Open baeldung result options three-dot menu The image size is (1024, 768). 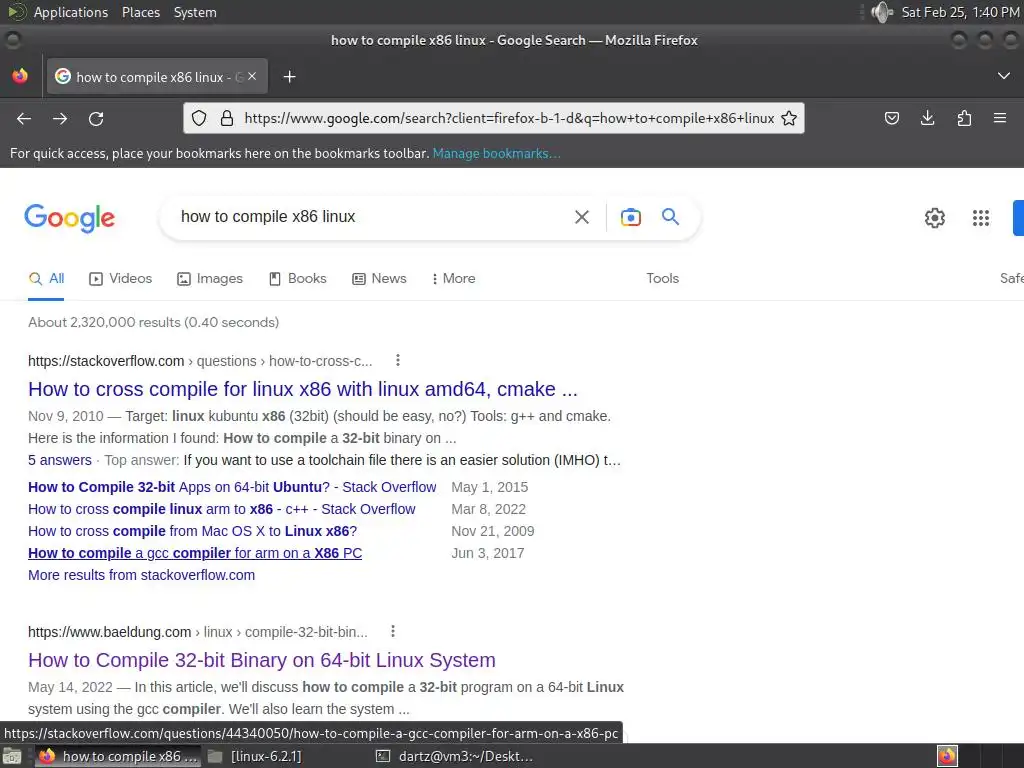[x=392, y=632]
